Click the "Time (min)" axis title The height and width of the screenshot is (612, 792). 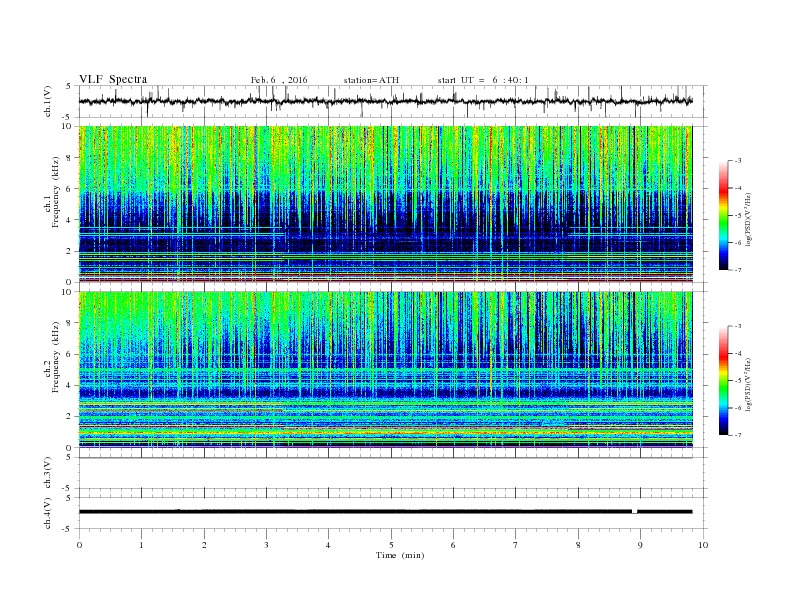400,555
